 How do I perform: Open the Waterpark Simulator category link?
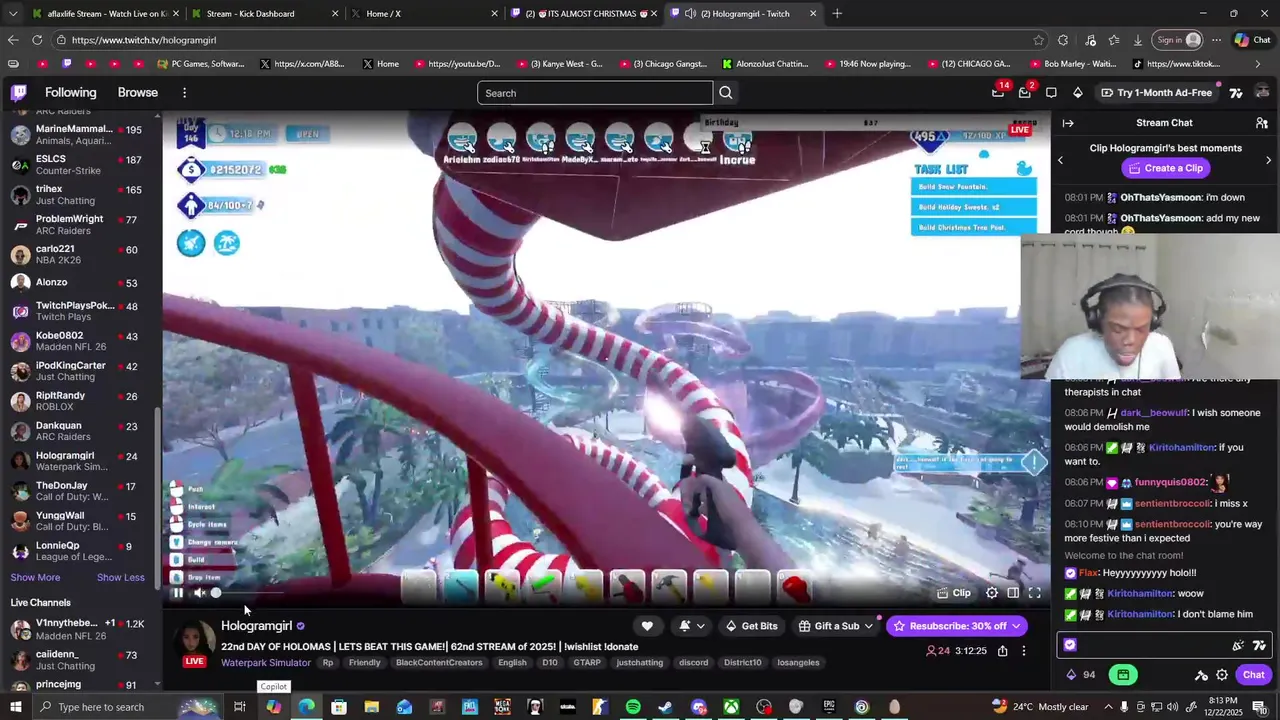click(266, 663)
